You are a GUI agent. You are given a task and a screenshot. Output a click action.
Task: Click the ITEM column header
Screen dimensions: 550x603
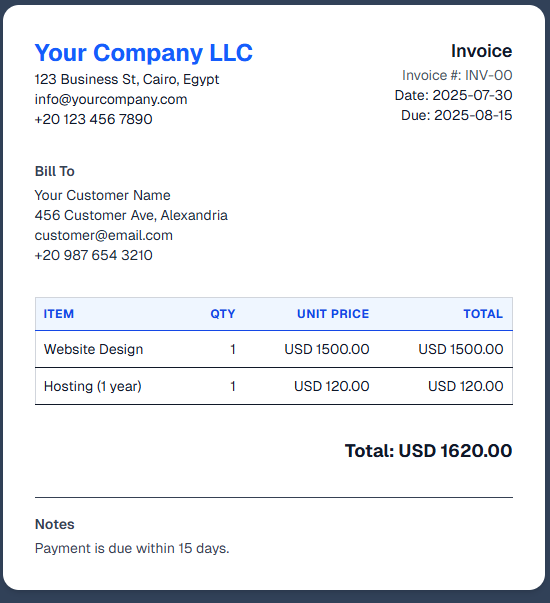tap(58, 314)
